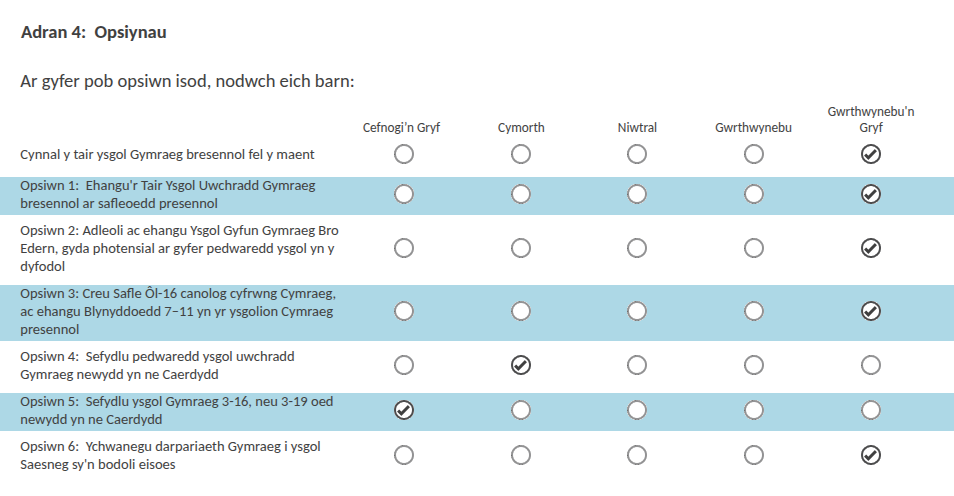Image resolution: width=954 pixels, height=496 pixels.
Task: Mark Gwrthwynebu for Opsiwn 3
Action: (754, 311)
